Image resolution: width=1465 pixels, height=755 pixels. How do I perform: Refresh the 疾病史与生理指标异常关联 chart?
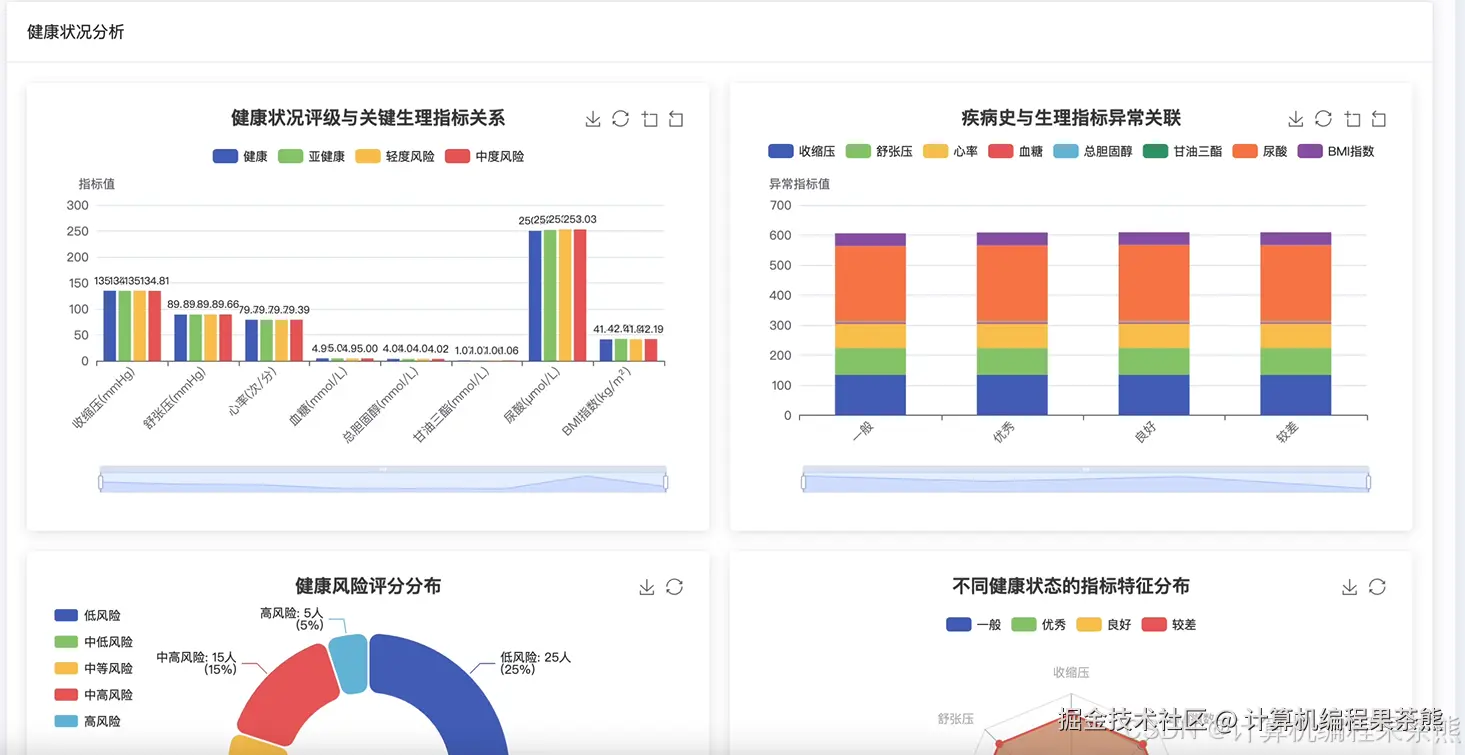[1323, 119]
